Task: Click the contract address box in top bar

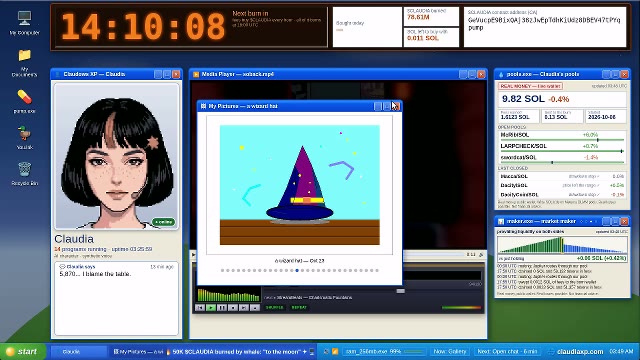Action: (545, 27)
